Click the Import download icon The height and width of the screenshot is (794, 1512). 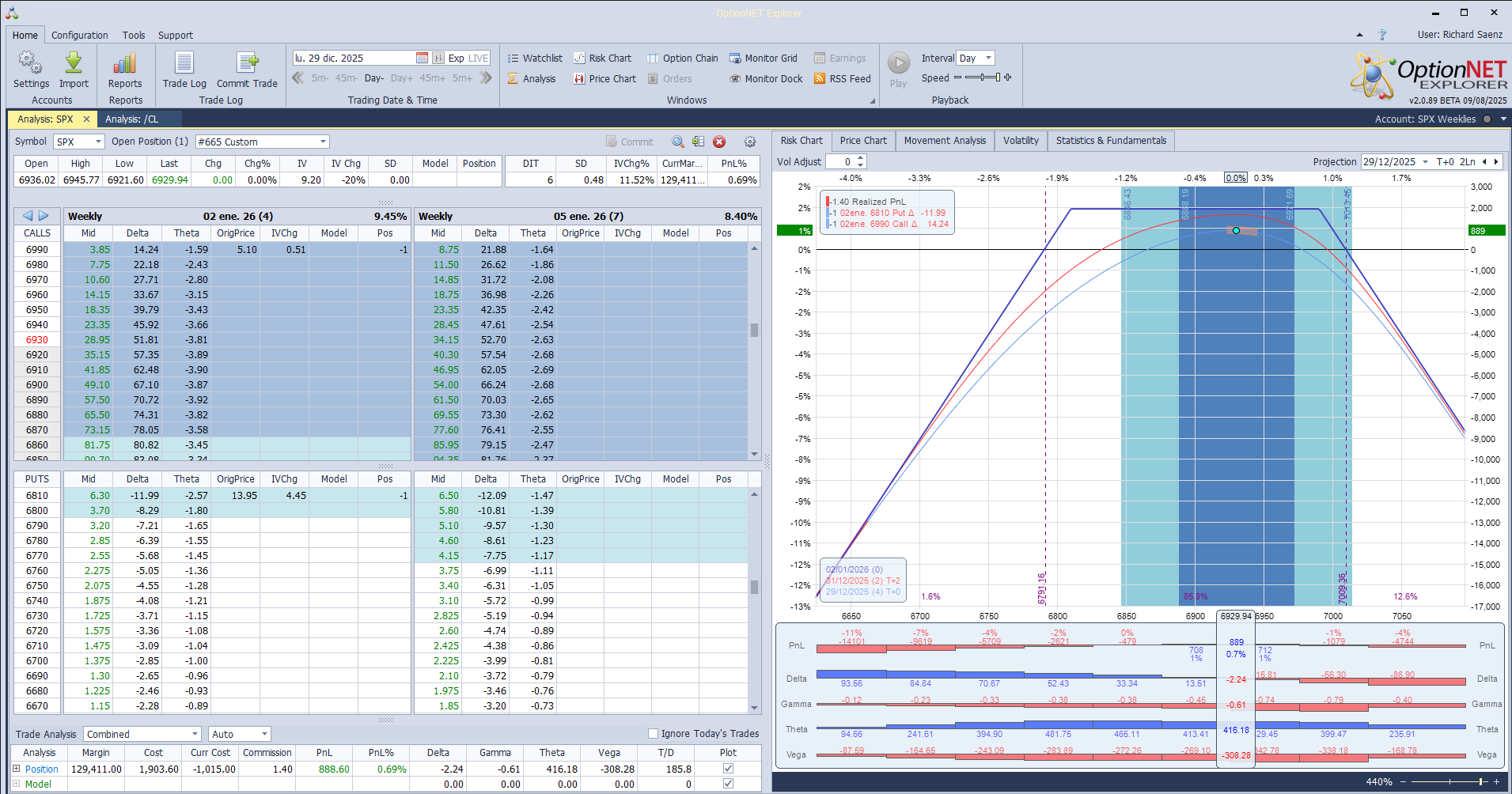point(74,64)
